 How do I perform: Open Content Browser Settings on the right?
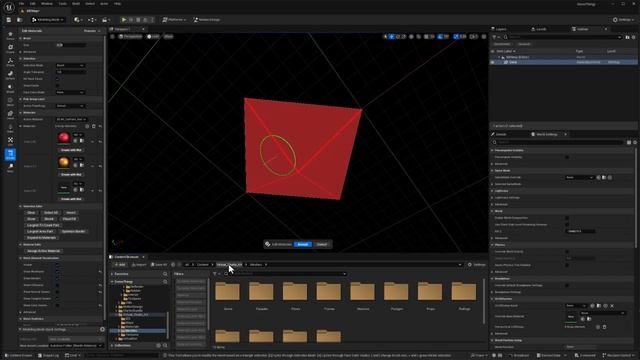(476, 264)
